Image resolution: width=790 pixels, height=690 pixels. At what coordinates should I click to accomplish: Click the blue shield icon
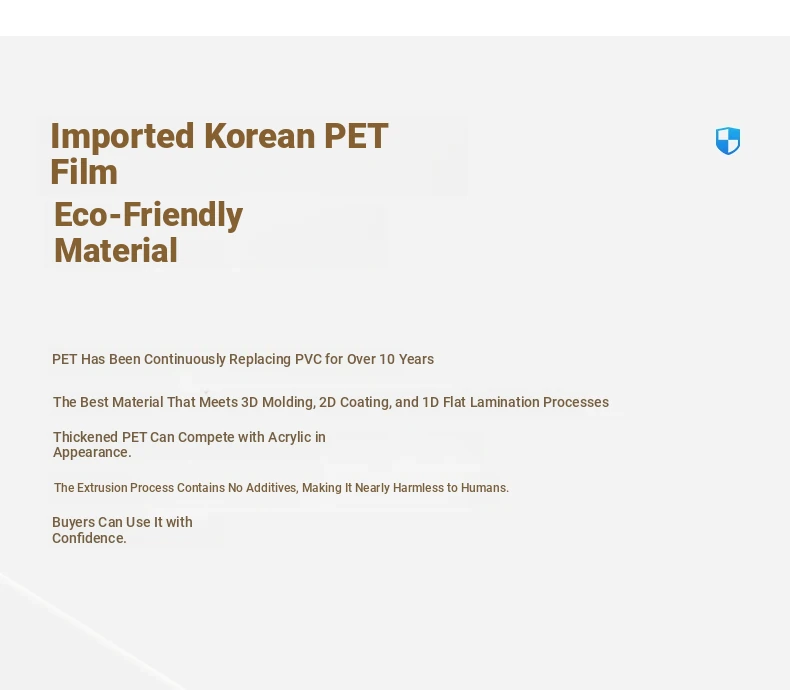tap(728, 141)
